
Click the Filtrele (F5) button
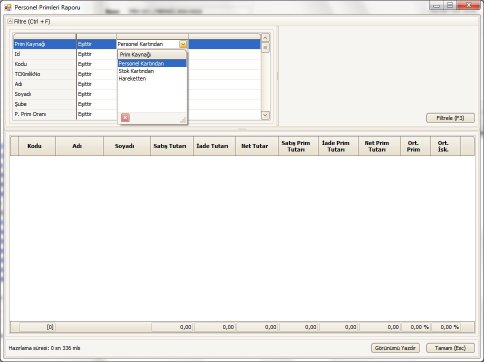pyautogui.click(x=450, y=118)
